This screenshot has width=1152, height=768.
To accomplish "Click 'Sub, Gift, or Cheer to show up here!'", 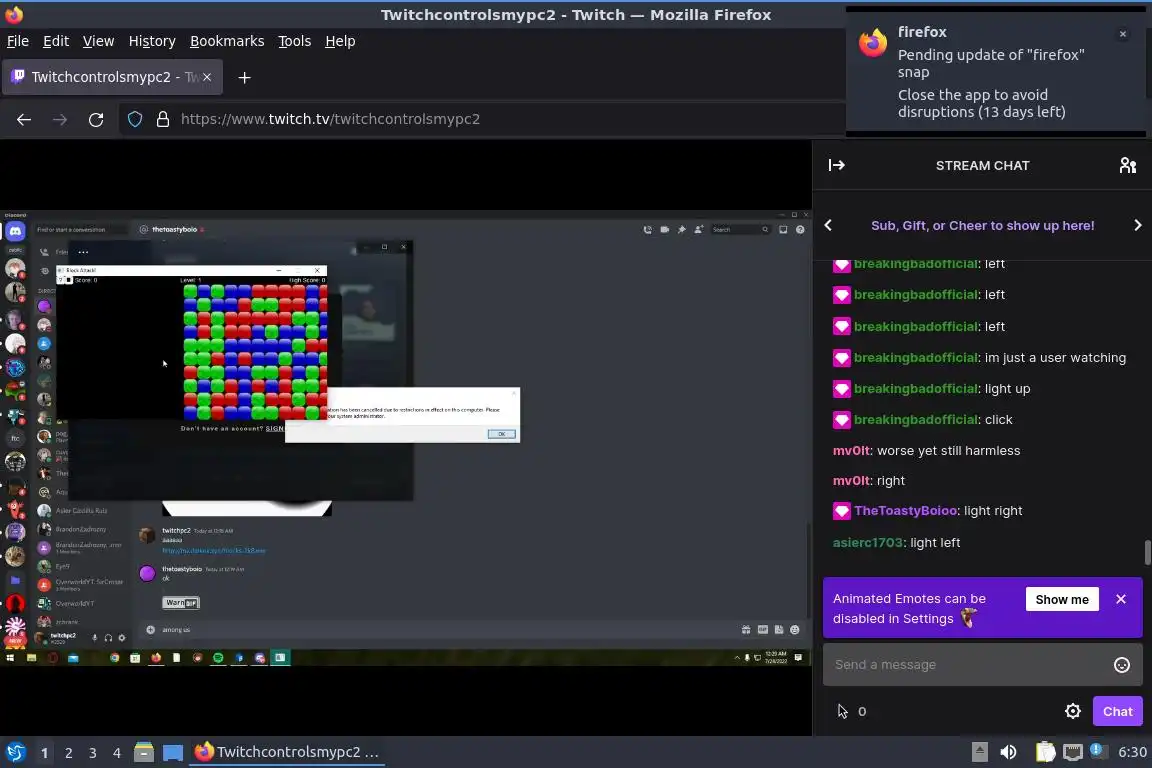I will point(982,226).
